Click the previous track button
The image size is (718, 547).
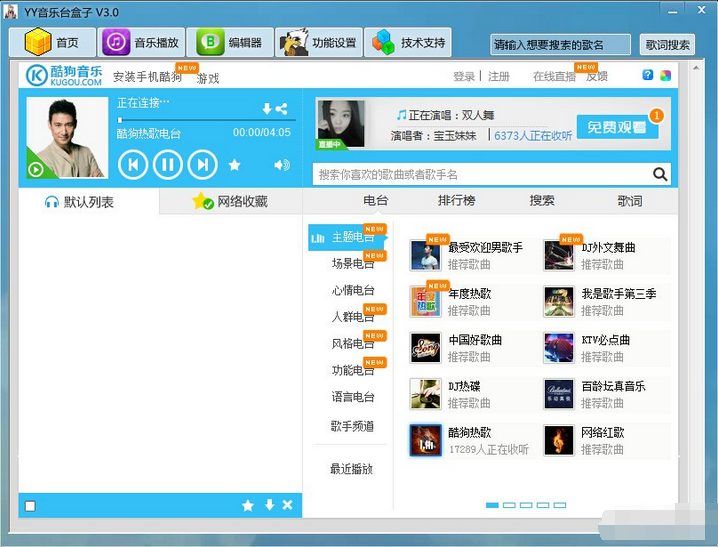pyautogui.click(x=133, y=164)
